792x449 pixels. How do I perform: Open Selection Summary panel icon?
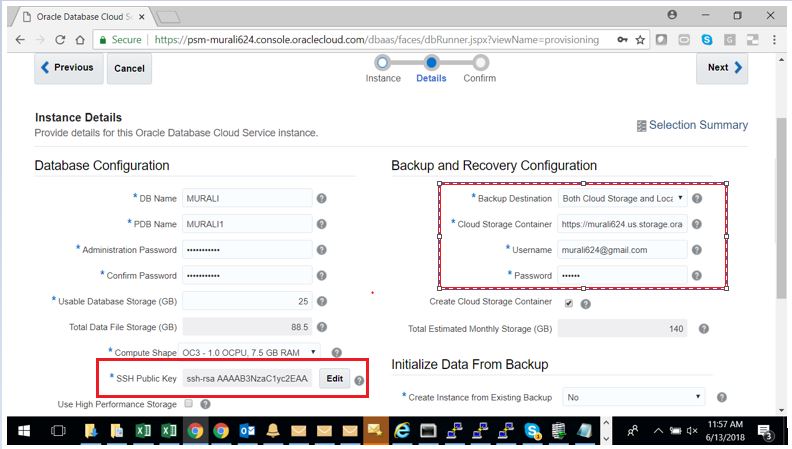click(x=641, y=126)
